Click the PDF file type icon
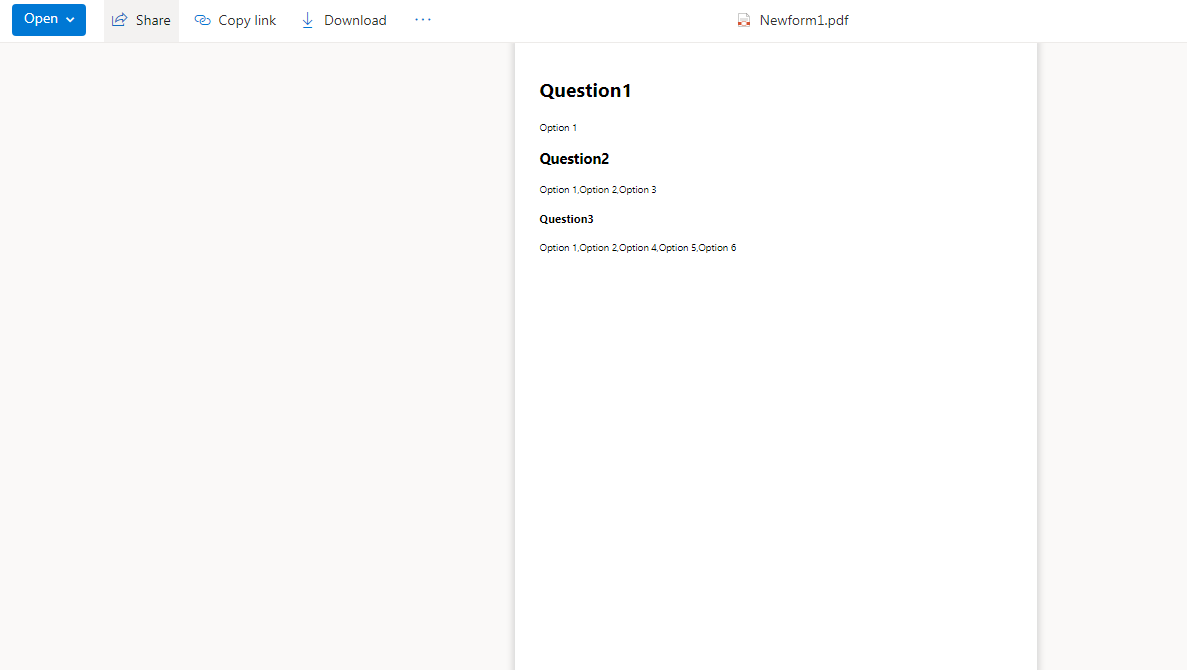Image resolution: width=1187 pixels, height=670 pixels. tap(744, 20)
